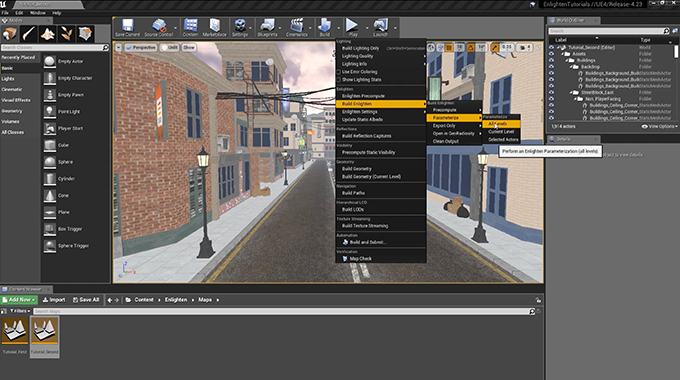Click the Search Classes magnifier icon
The height and width of the screenshot is (380, 680).
coord(105,47)
